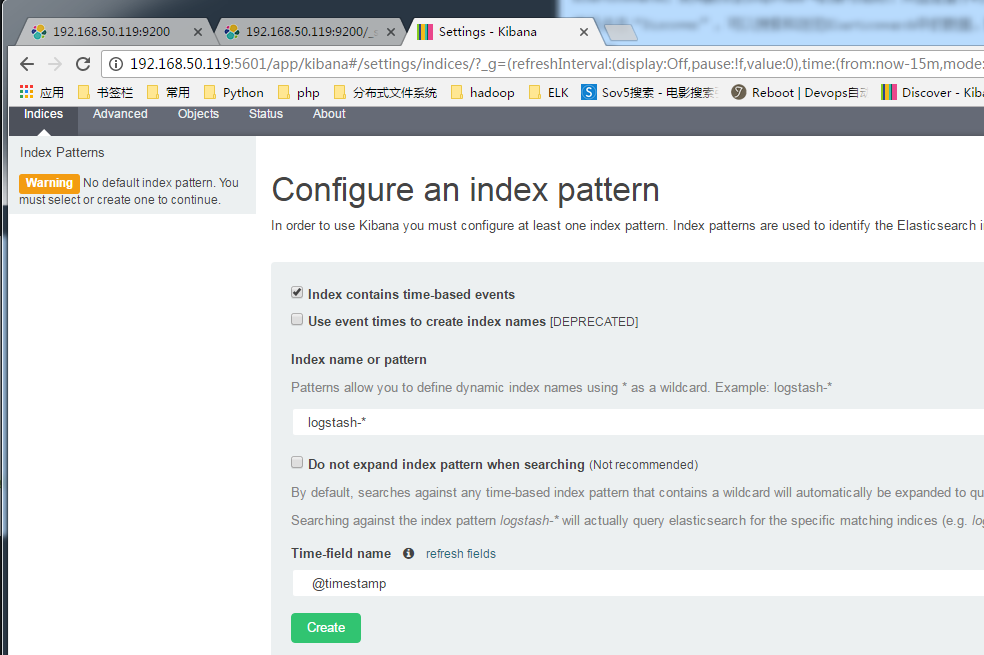Image resolution: width=984 pixels, height=655 pixels.
Task: Click the Configure an index pattern heading
Action: (466, 189)
